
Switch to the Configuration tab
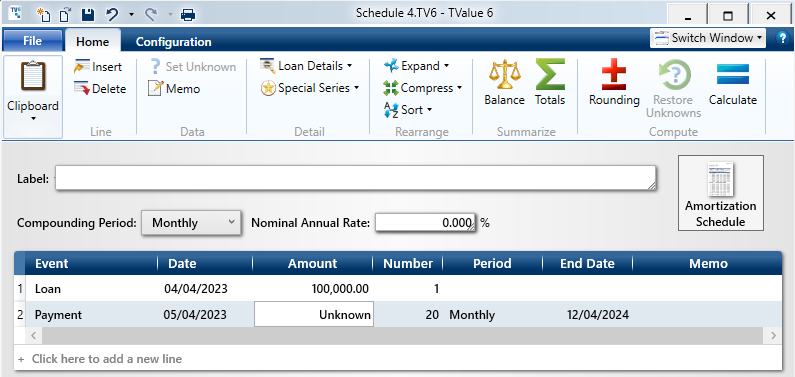point(173,42)
